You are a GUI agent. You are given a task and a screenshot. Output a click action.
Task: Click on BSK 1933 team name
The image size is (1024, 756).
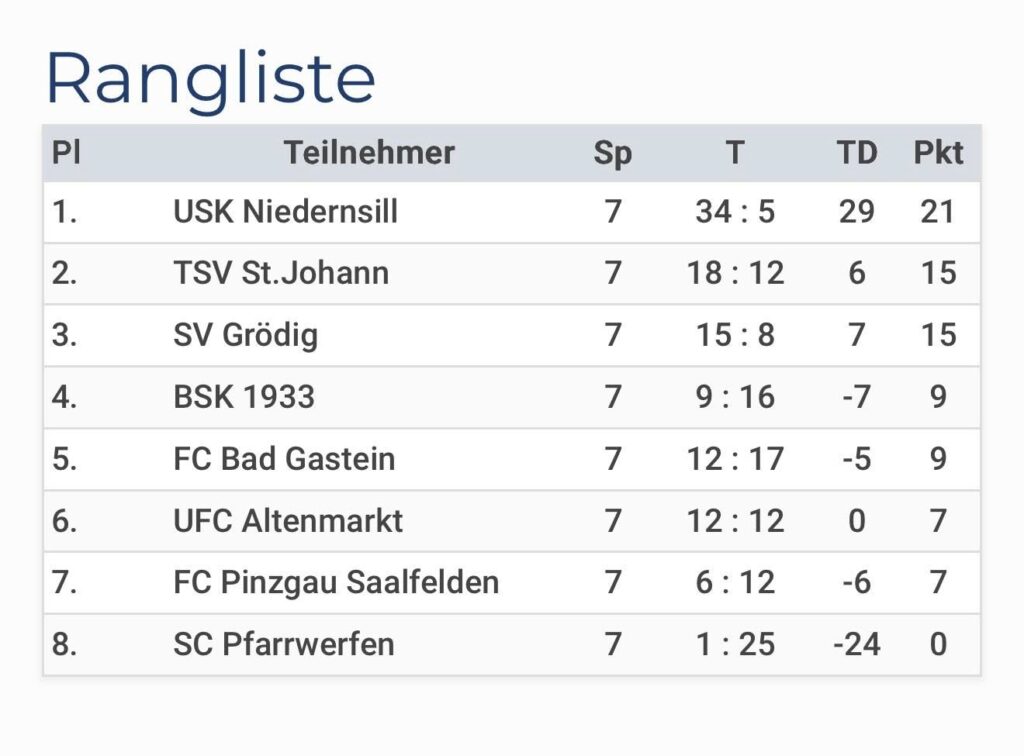point(243,397)
